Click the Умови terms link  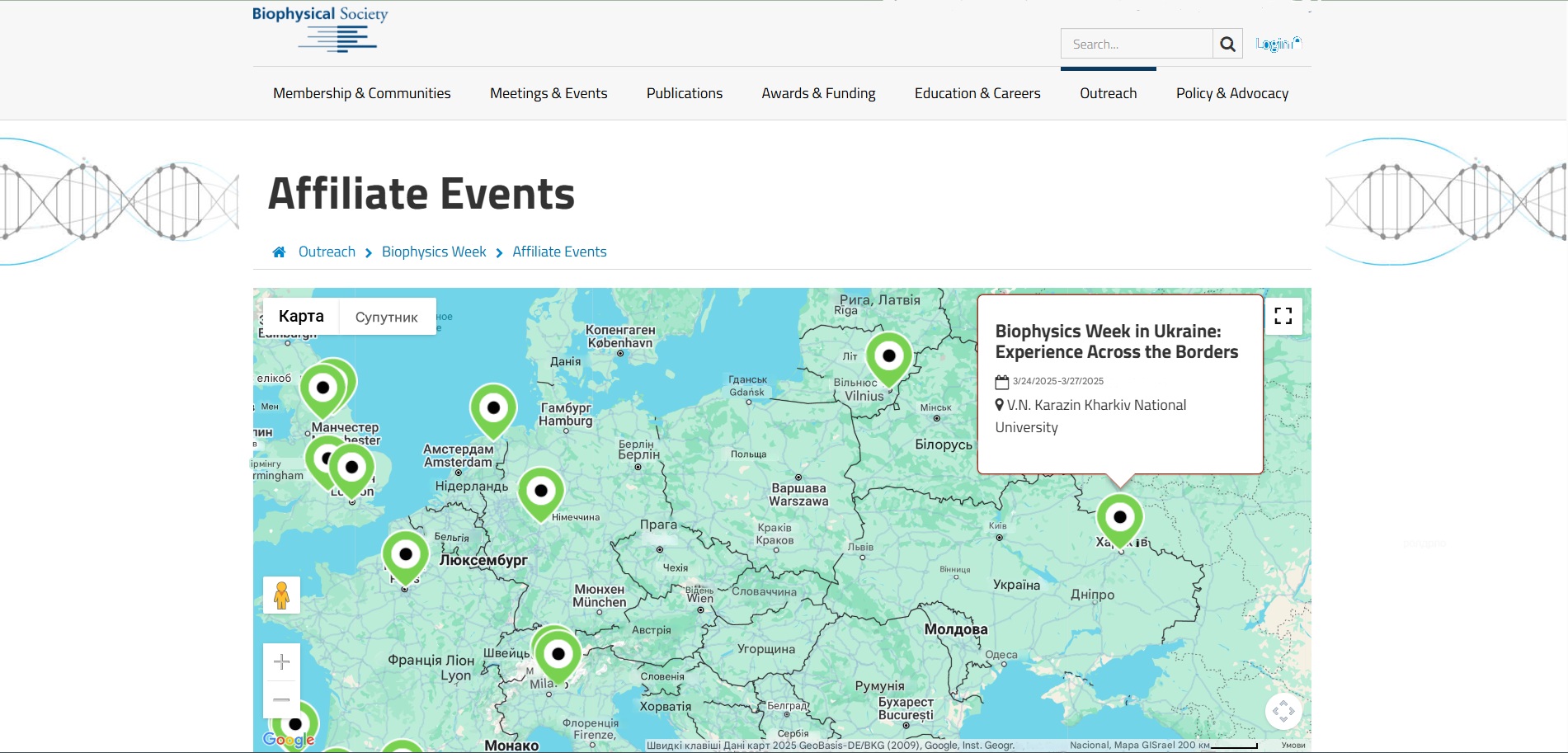point(1293,746)
